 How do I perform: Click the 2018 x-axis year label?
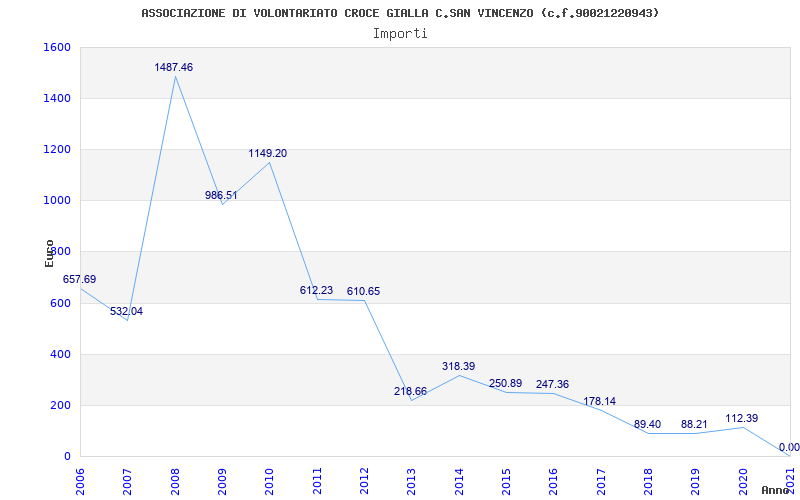coord(648,482)
